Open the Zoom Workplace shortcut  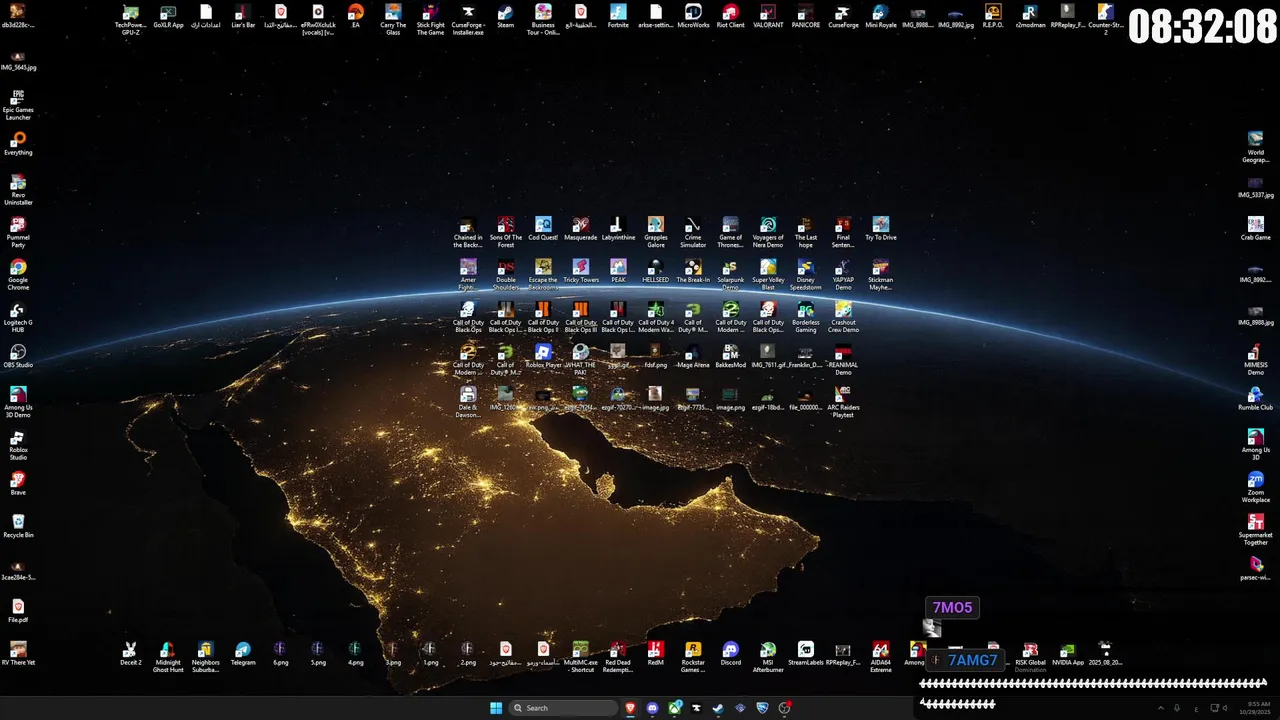pos(1256,487)
